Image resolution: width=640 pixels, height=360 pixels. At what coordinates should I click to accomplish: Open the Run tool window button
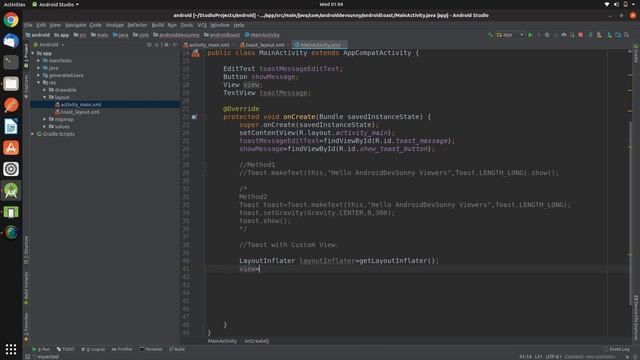(x=41, y=349)
